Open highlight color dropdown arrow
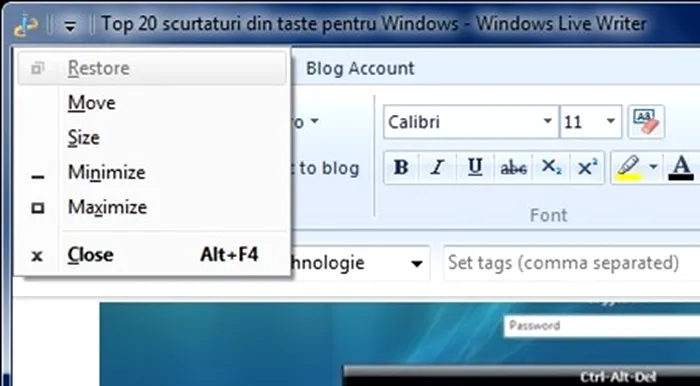The width and height of the screenshot is (700, 386). point(653,167)
